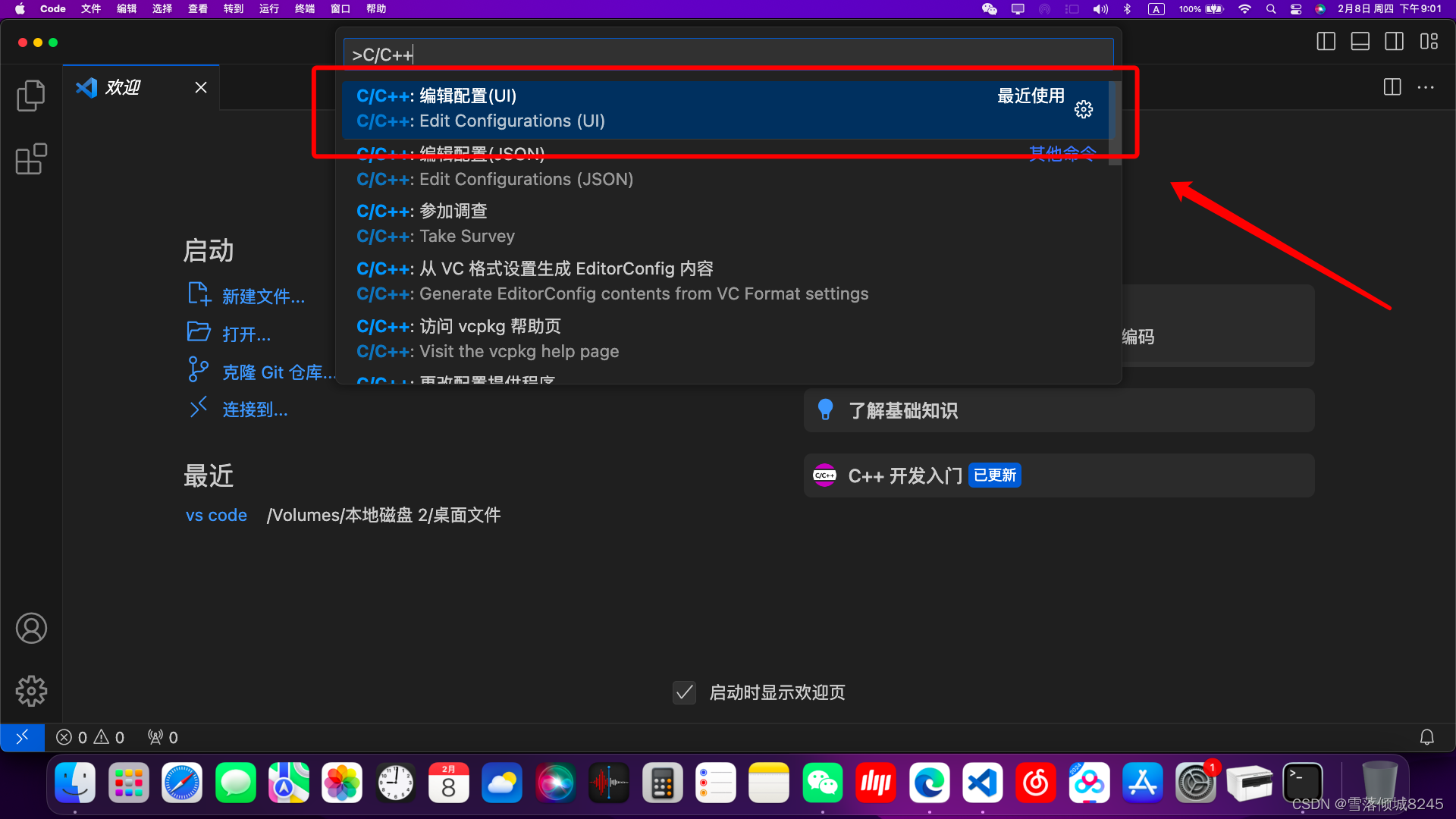Open the Explorer view in activity bar
The height and width of the screenshot is (819, 1456).
(31, 96)
